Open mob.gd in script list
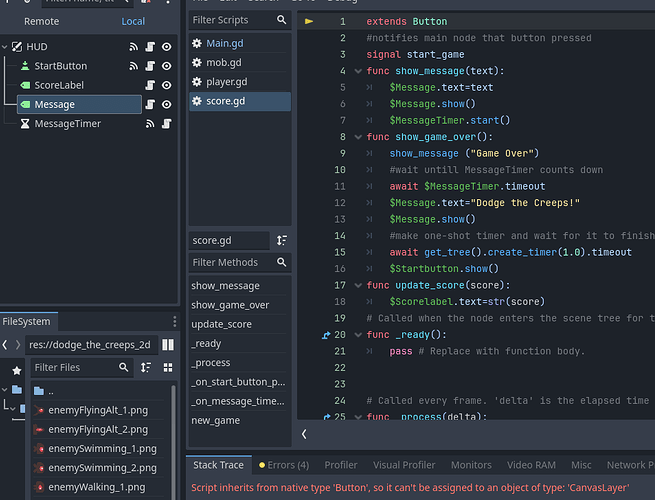The image size is (655, 500). (x=240, y=63)
